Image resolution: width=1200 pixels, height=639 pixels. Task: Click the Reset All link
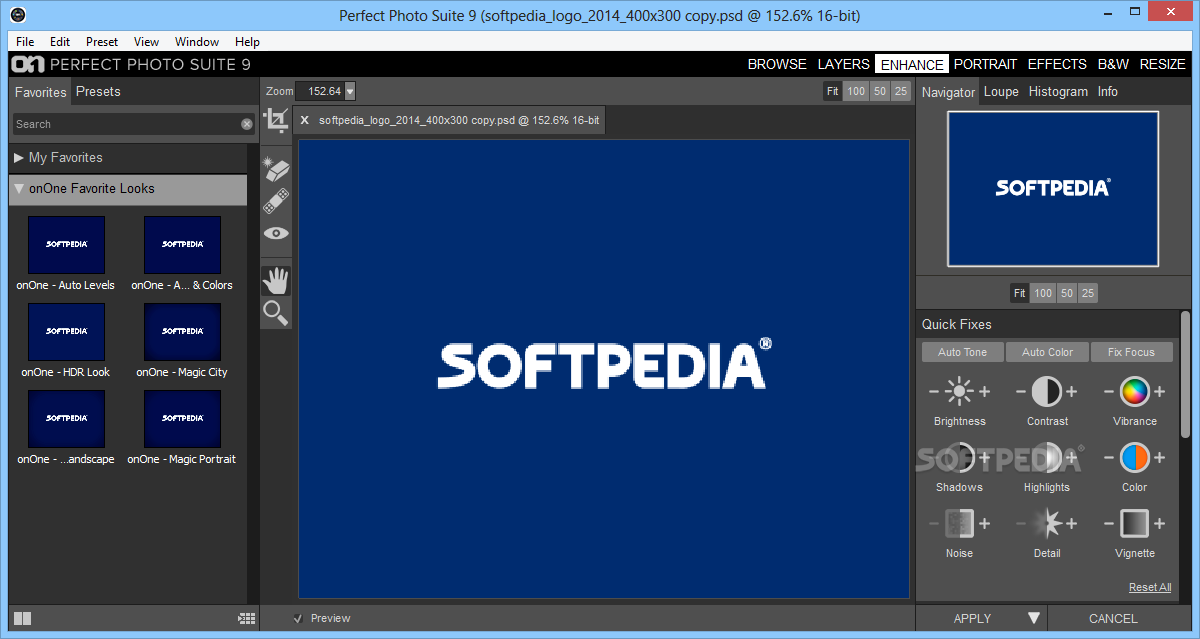coord(1150,587)
